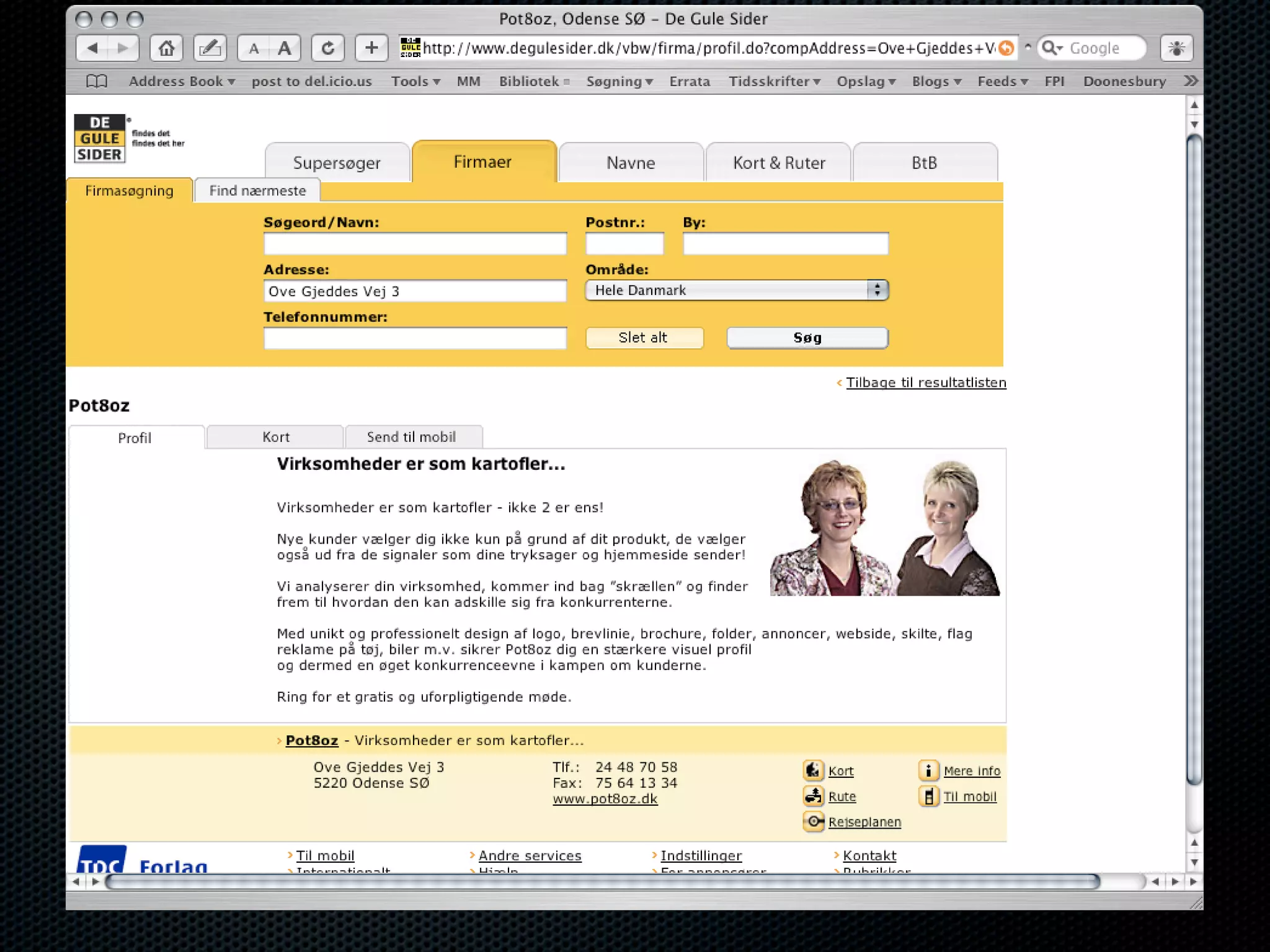Click the bug report icon
1270x952 pixels.
(1176, 48)
